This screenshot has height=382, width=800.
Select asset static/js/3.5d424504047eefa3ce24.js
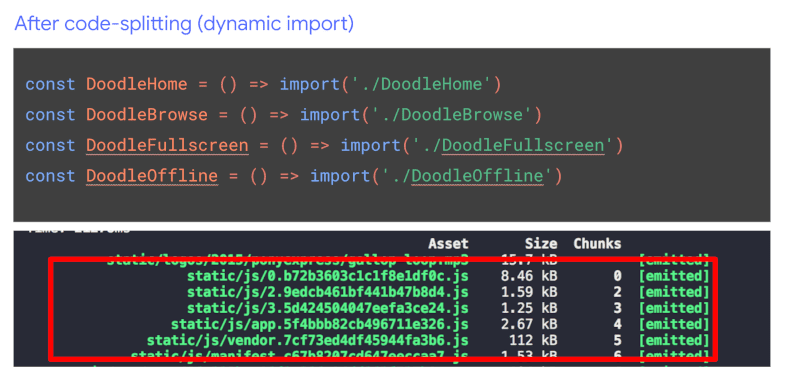pos(328,309)
